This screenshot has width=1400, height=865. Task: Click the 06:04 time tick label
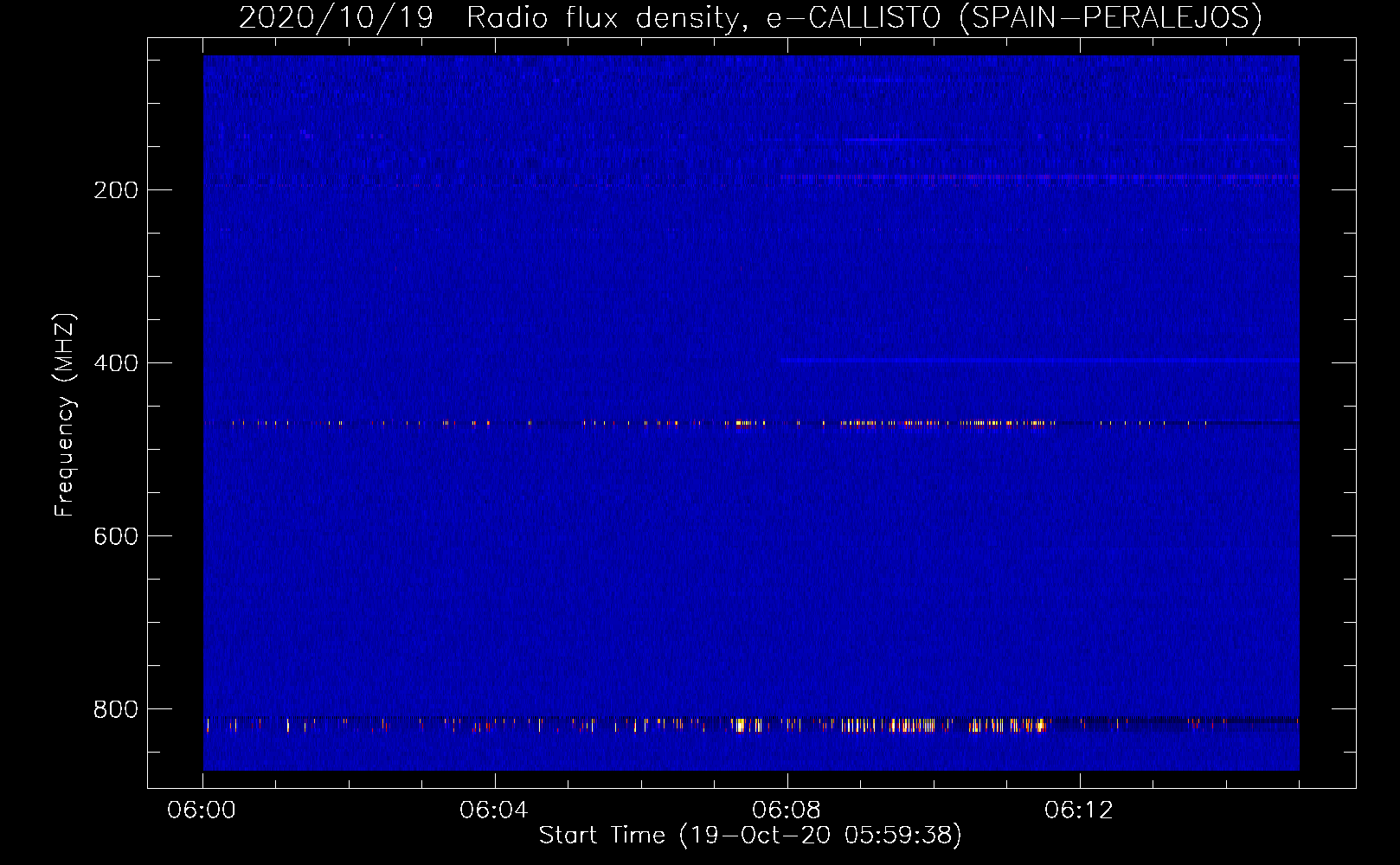[x=494, y=811]
